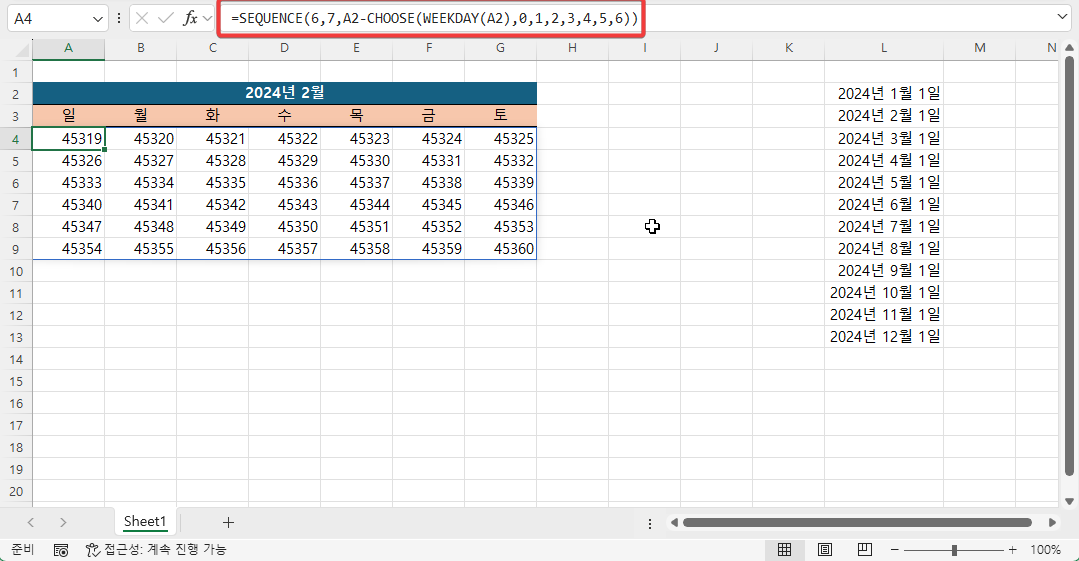Click the Cancel X icon in formula bar

[142, 19]
